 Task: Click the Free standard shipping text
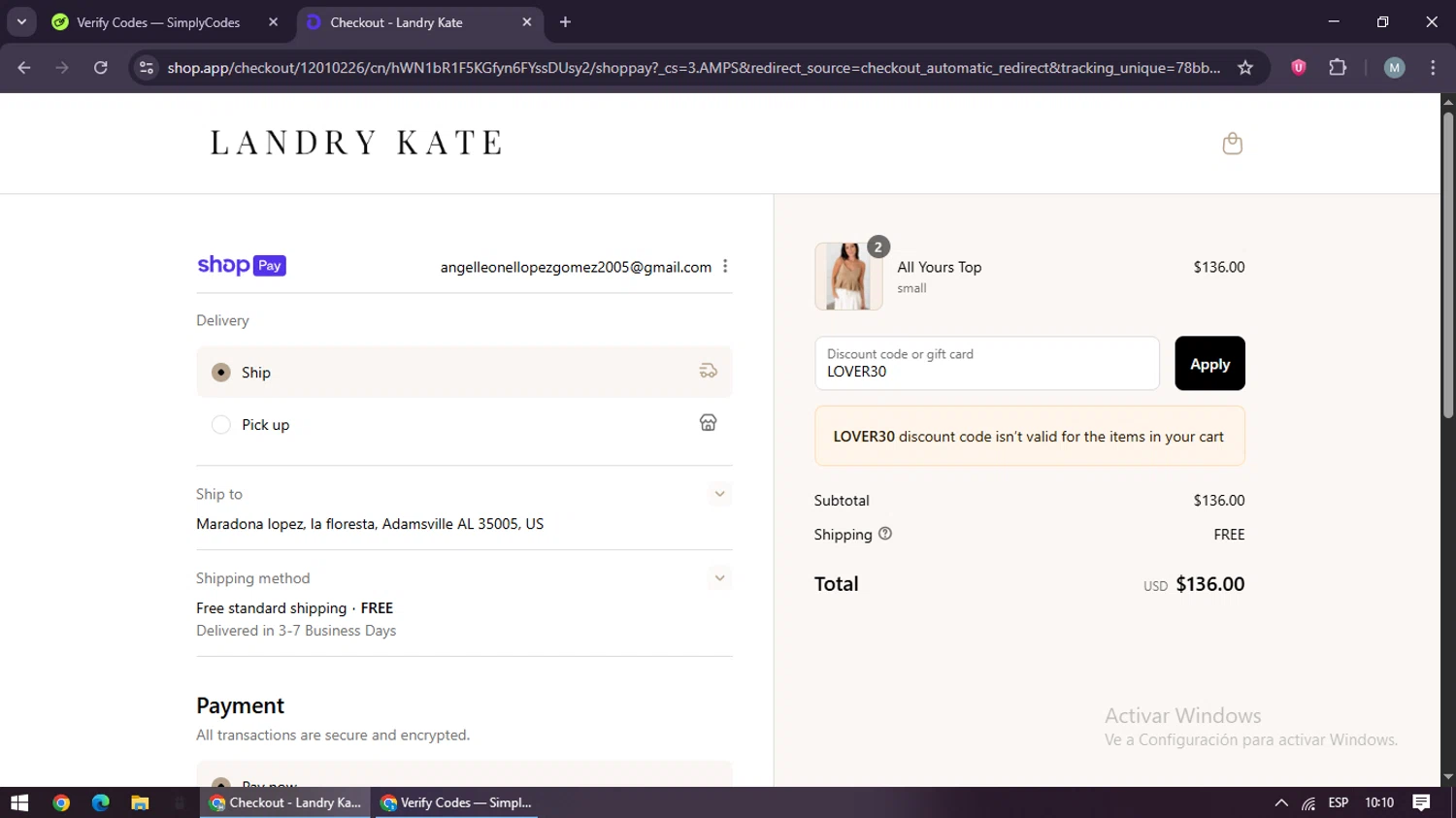(271, 608)
